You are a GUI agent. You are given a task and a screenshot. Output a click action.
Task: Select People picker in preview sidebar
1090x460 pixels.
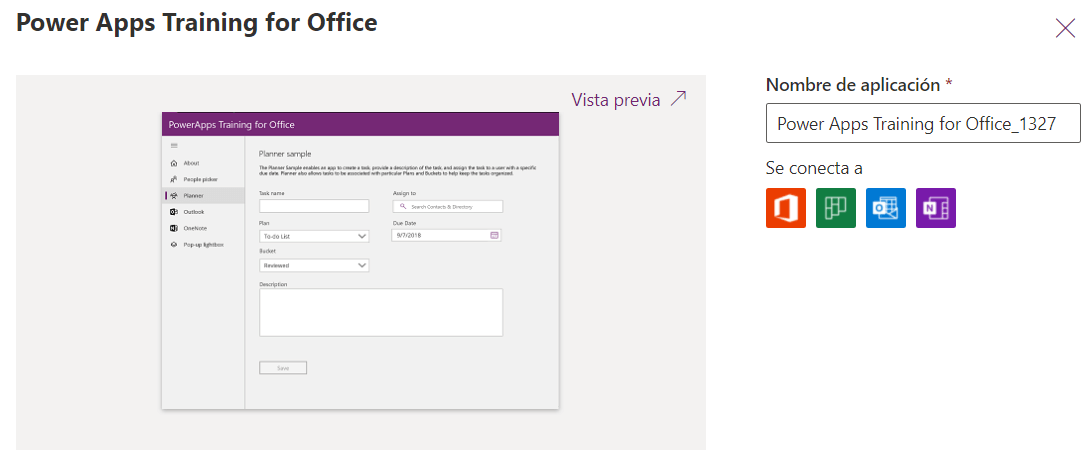[199, 179]
